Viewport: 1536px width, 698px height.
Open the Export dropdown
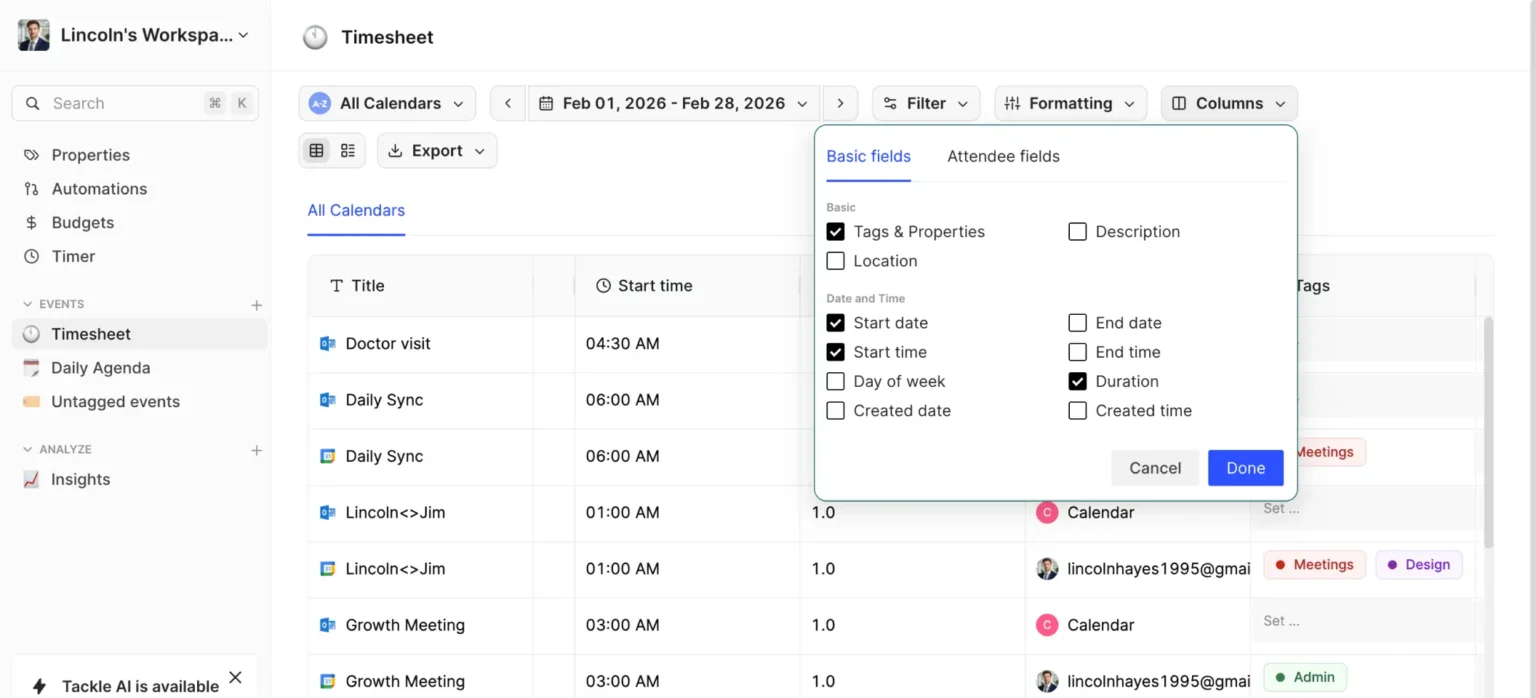click(437, 151)
